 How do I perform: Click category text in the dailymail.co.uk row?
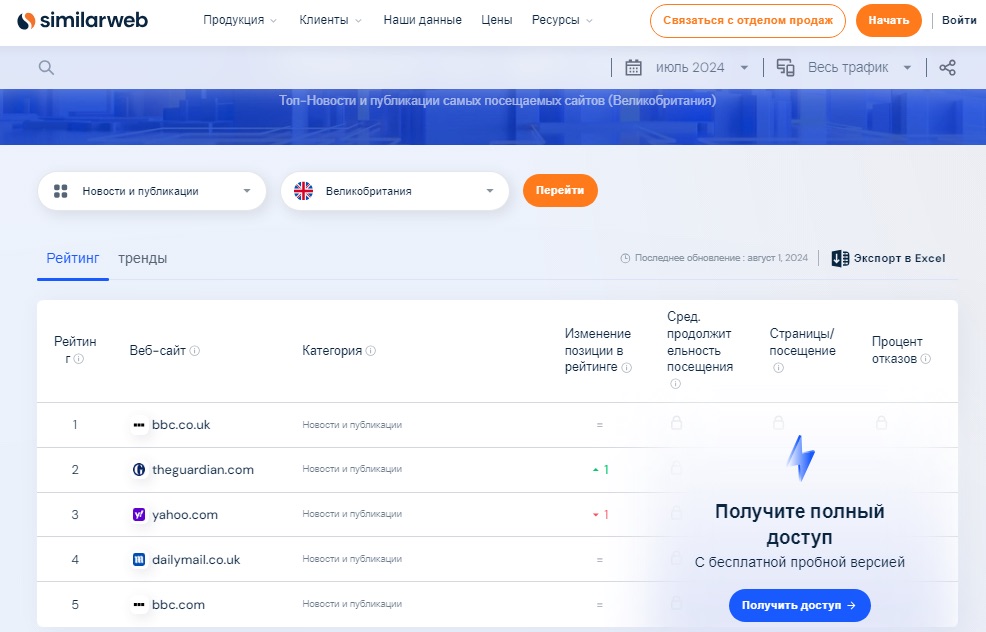click(352, 559)
